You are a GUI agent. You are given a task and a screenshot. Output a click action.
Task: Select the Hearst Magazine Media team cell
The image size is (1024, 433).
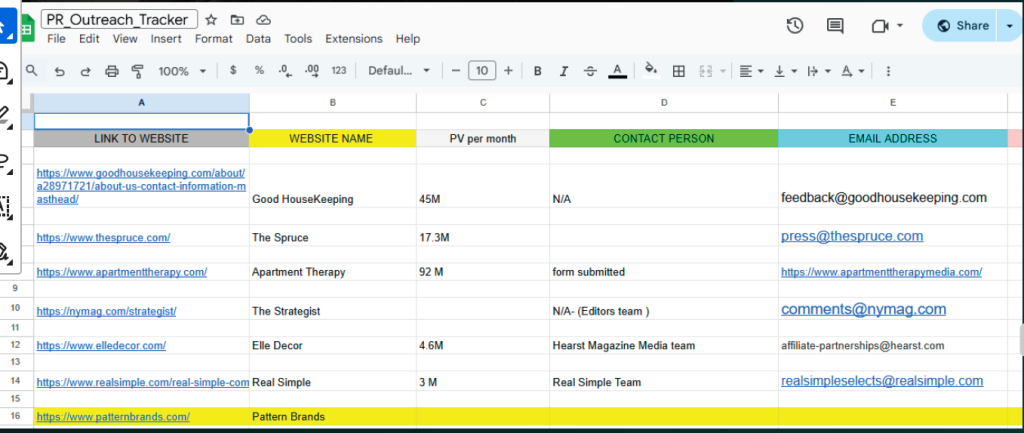664,345
